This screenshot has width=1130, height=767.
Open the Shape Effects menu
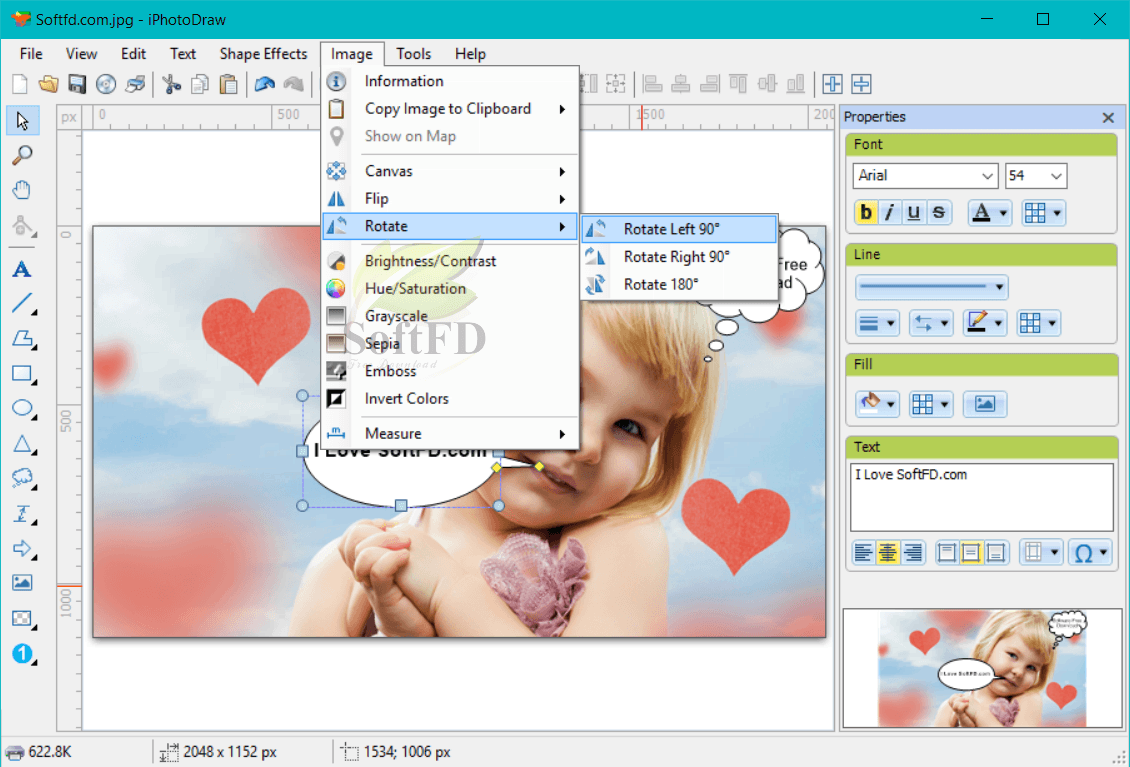263,54
